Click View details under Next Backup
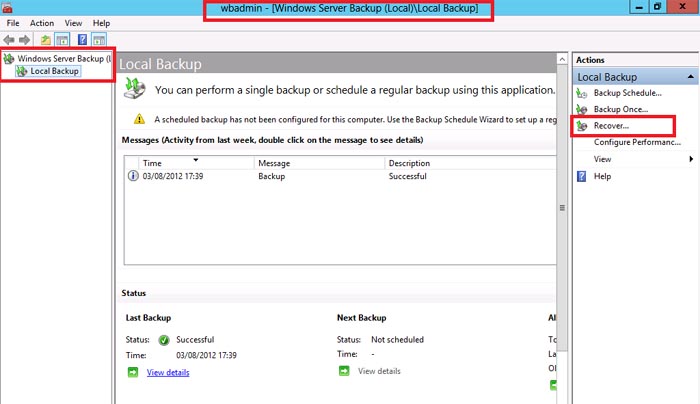The height and width of the screenshot is (404, 700). coord(379,371)
